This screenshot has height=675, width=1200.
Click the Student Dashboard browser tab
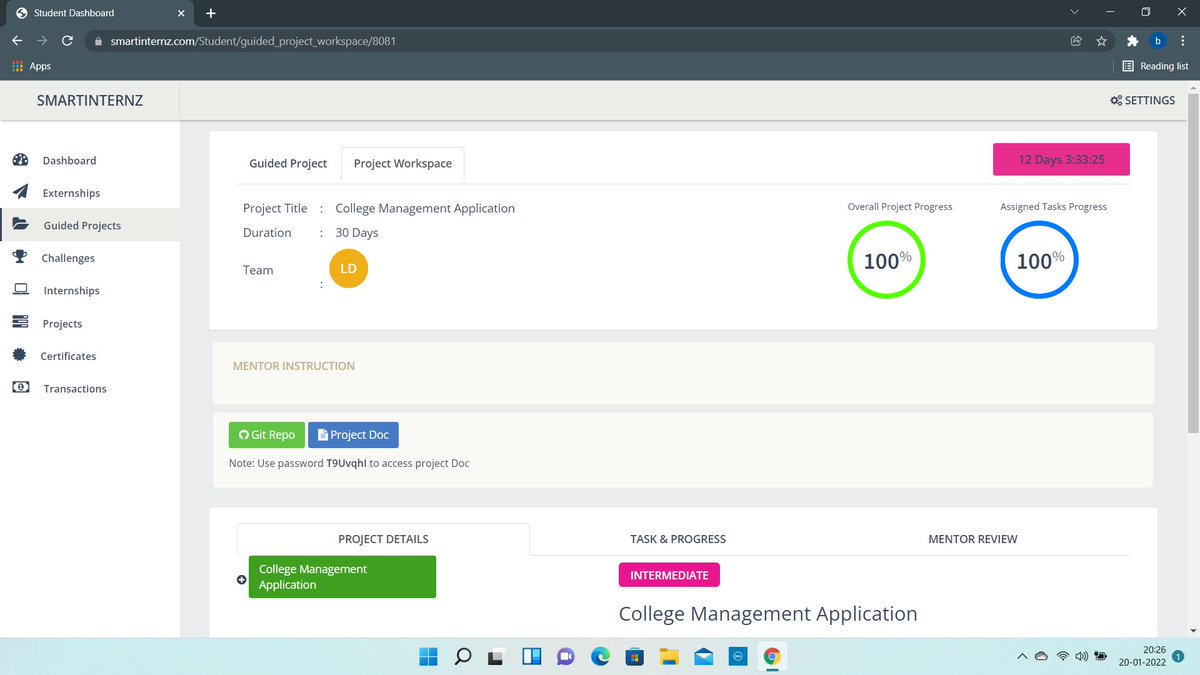click(98, 13)
